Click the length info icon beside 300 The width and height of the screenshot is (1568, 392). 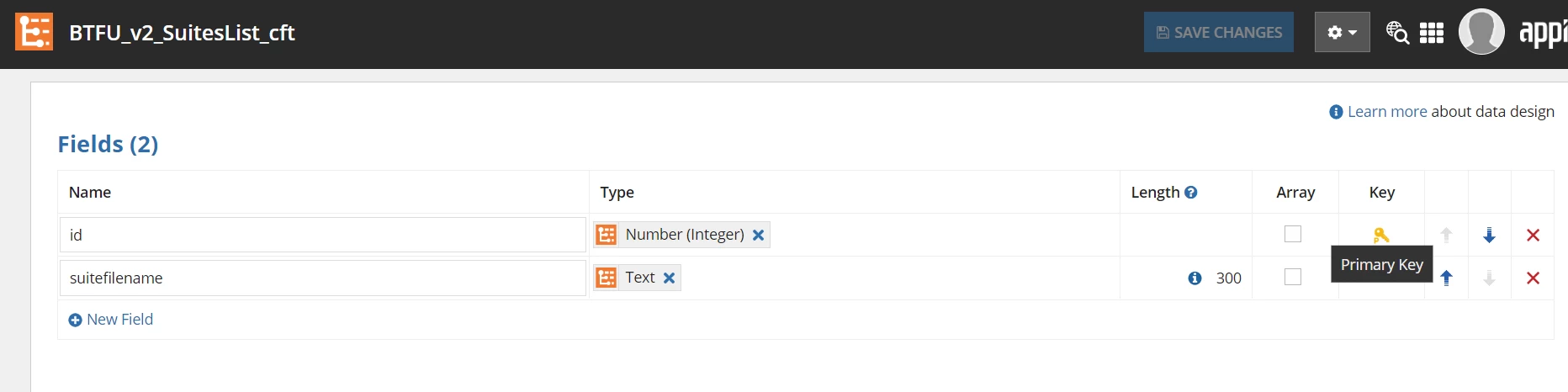click(x=1195, y=278)
